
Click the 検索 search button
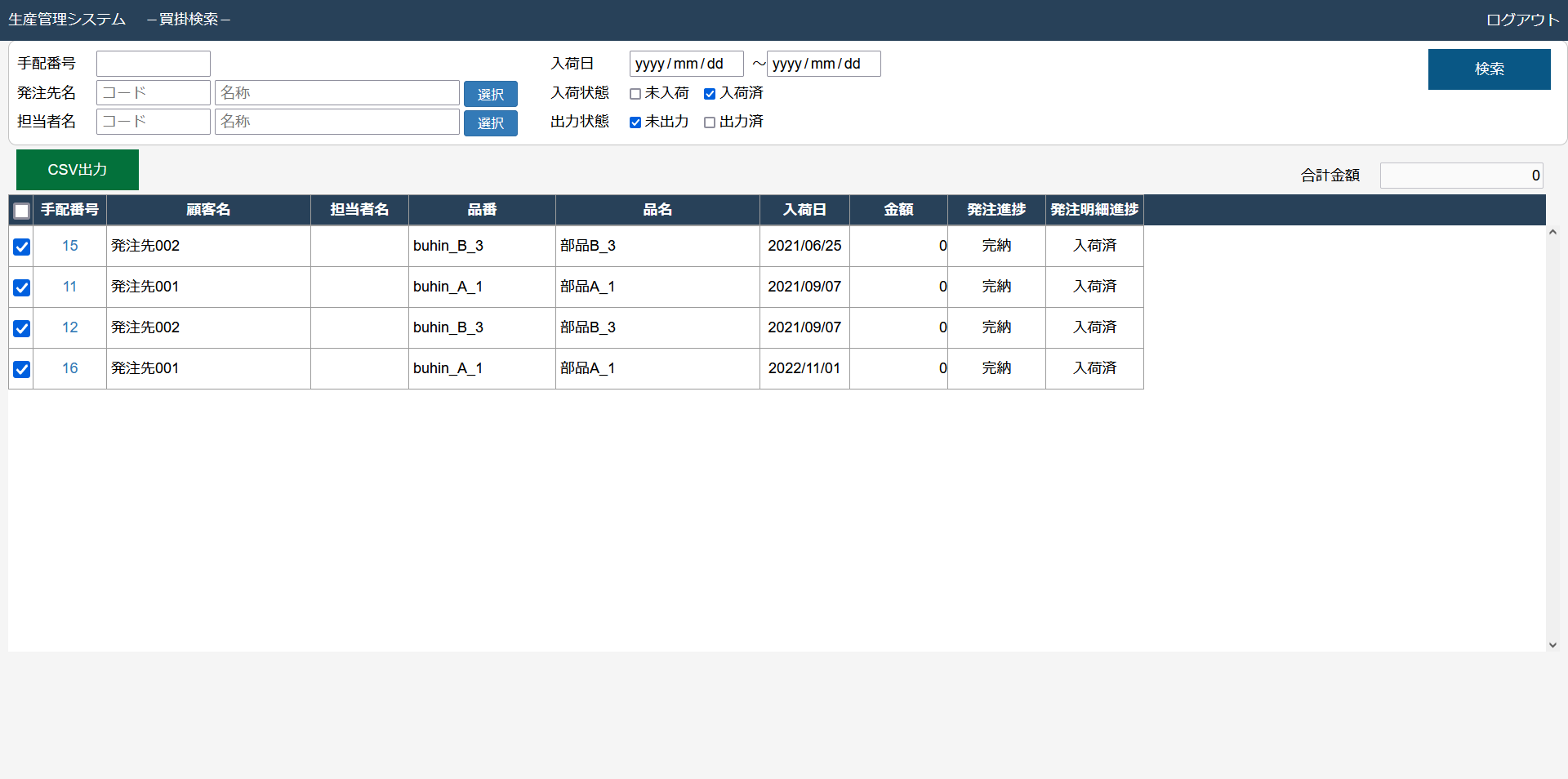click(x=1489, y=69)
